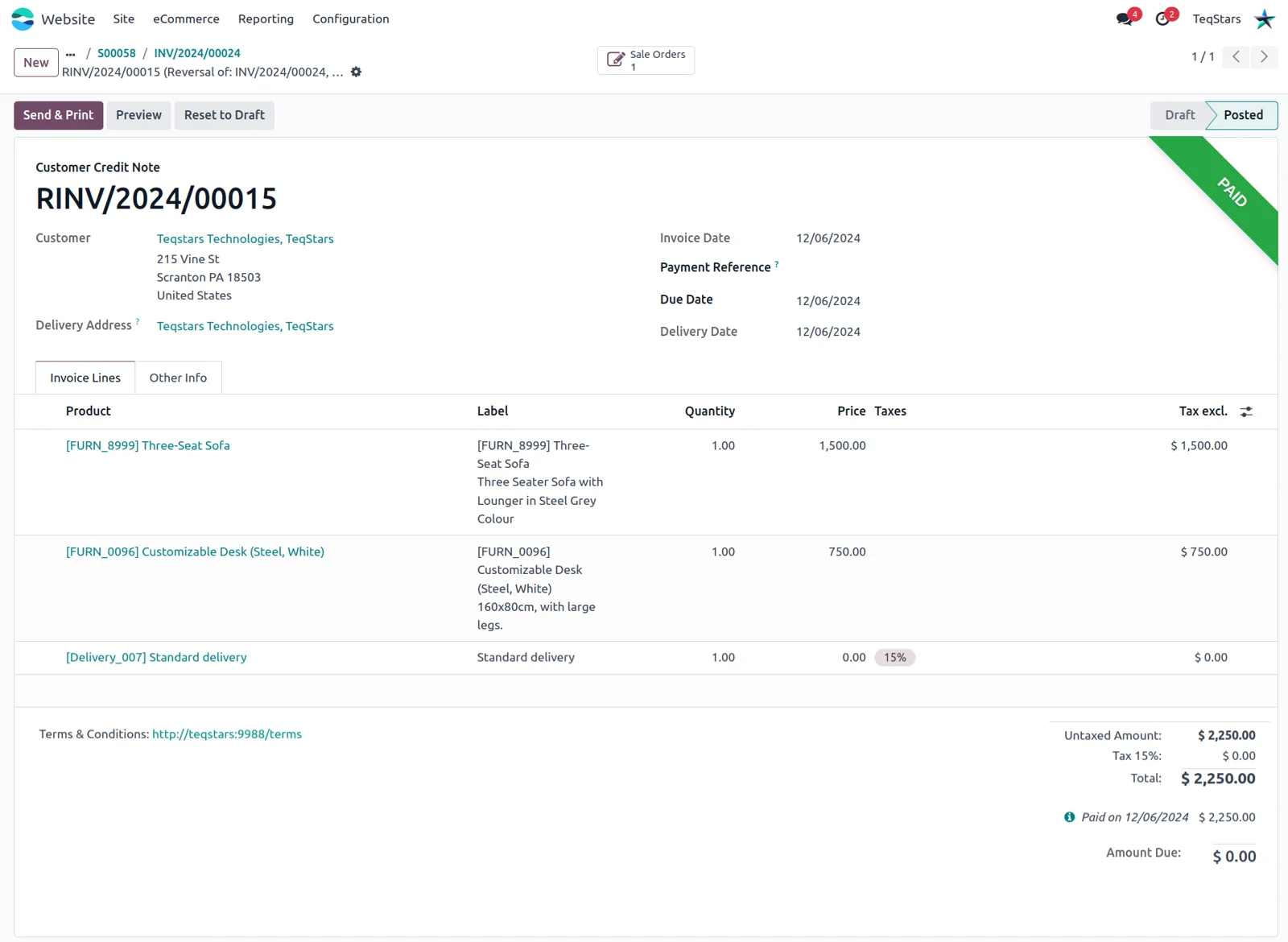Select the Invoice Lines tab
This screenshot has width=1288, height=942.
click(x=85, y=378)
